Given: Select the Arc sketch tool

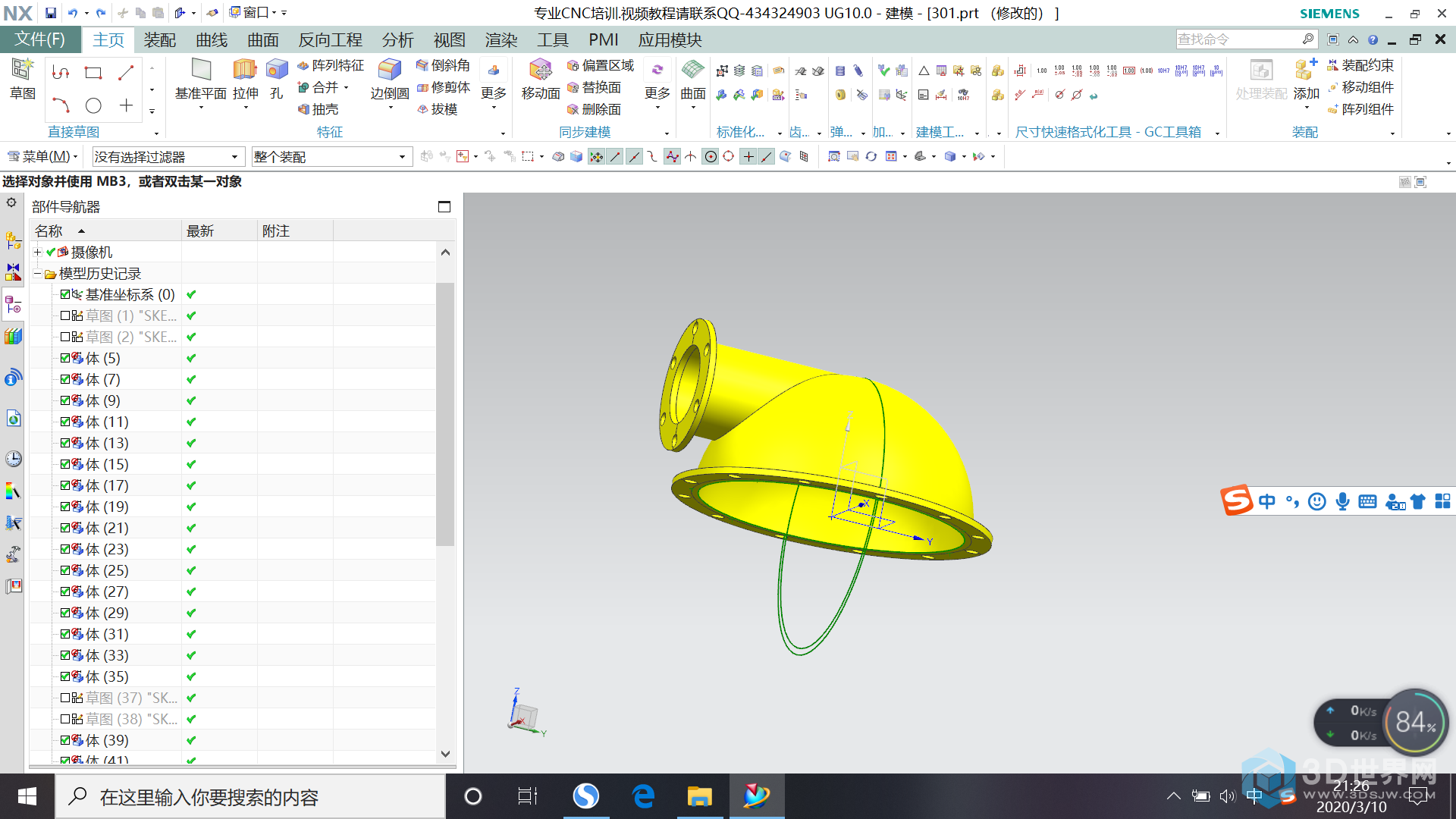Looking at the screenshot, I should tap(61, 105).
